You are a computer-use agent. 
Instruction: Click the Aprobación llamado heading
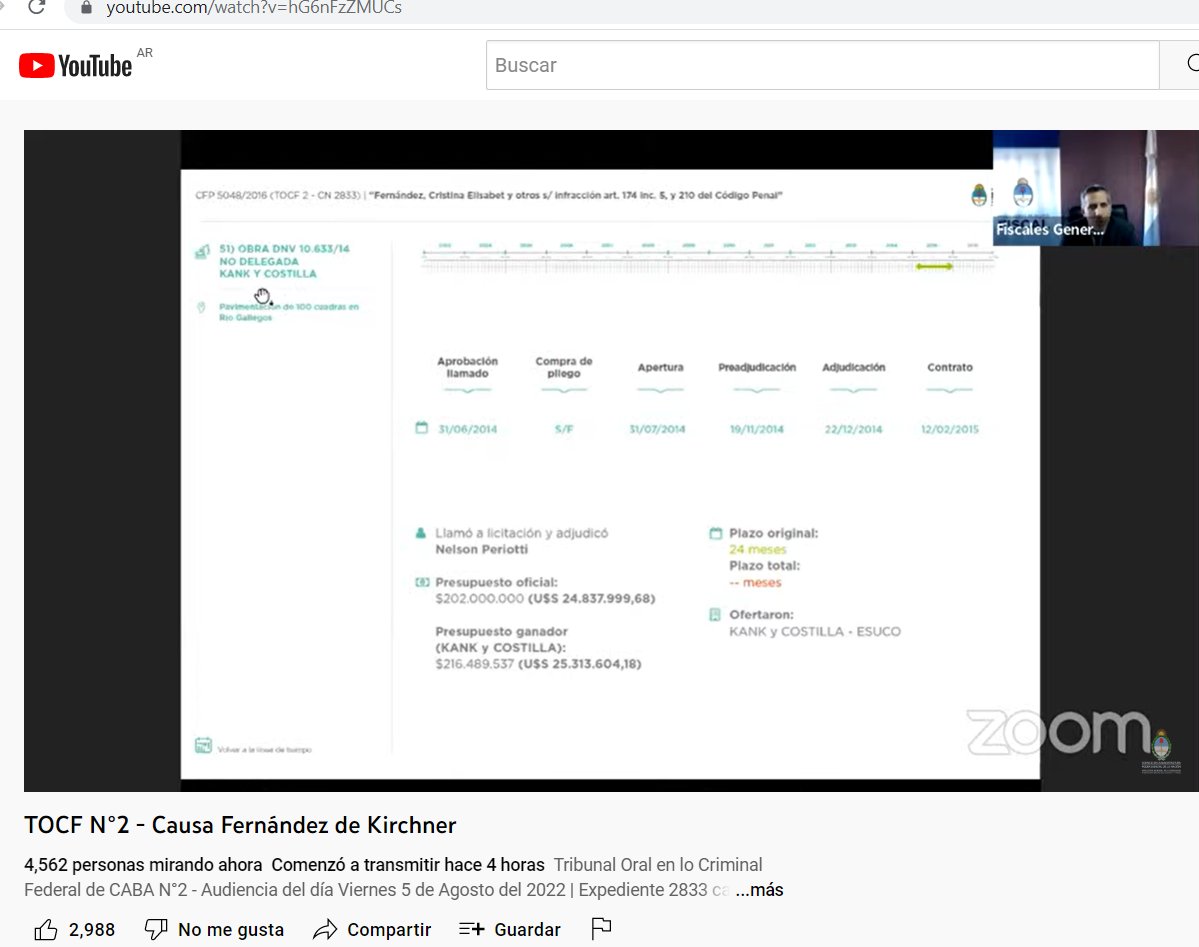[x=467, y=367]
